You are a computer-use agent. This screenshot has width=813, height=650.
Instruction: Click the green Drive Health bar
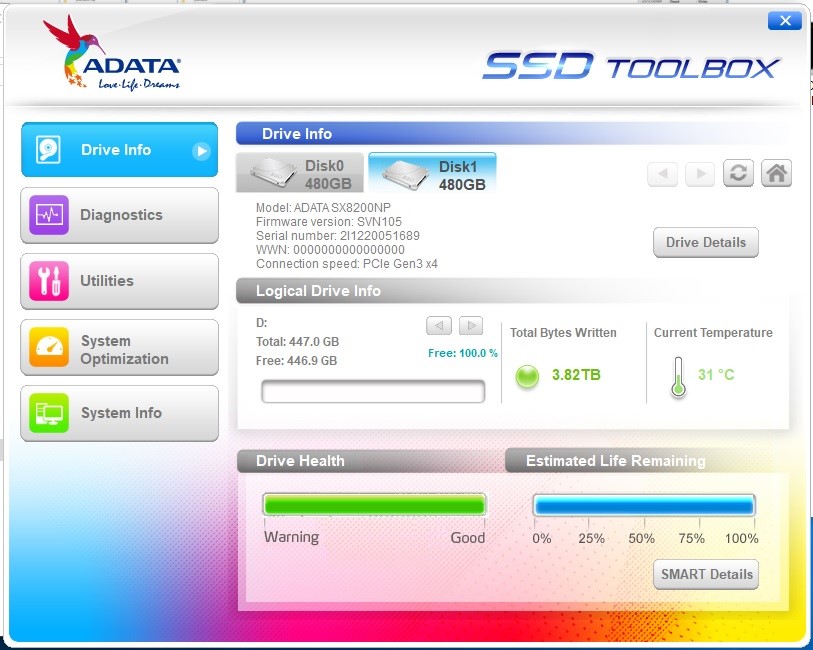point(374,504)
